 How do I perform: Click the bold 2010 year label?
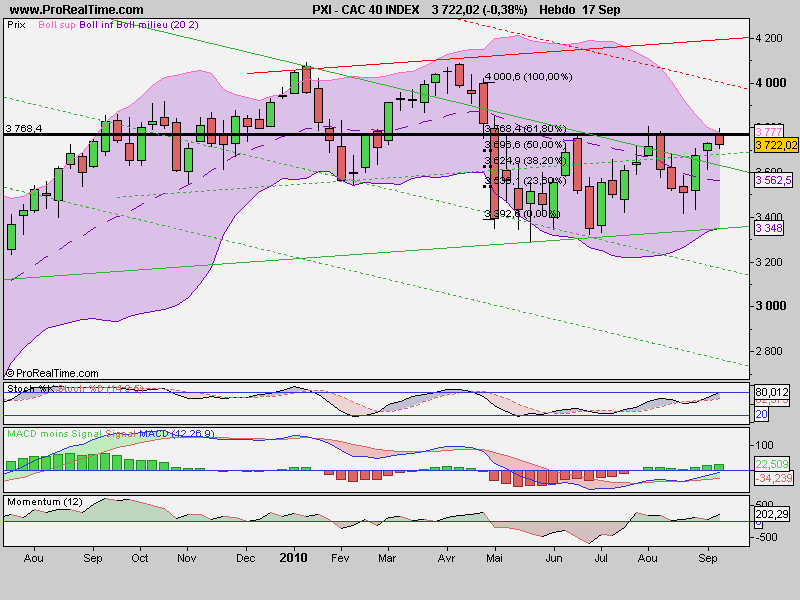pos(293,558)
